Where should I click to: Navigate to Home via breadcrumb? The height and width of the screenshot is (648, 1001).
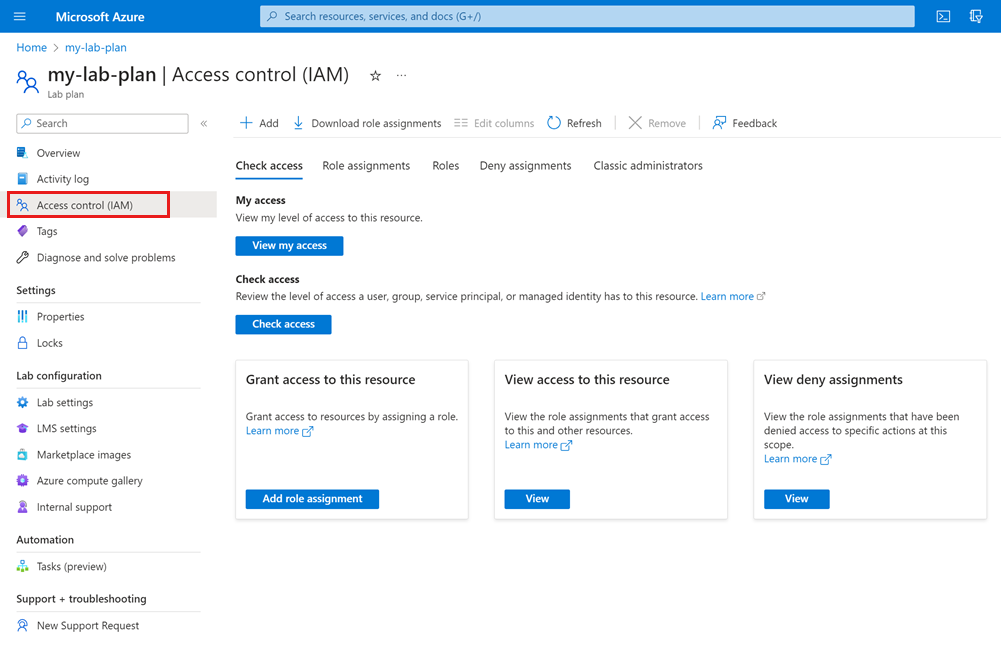click(31, 47)
